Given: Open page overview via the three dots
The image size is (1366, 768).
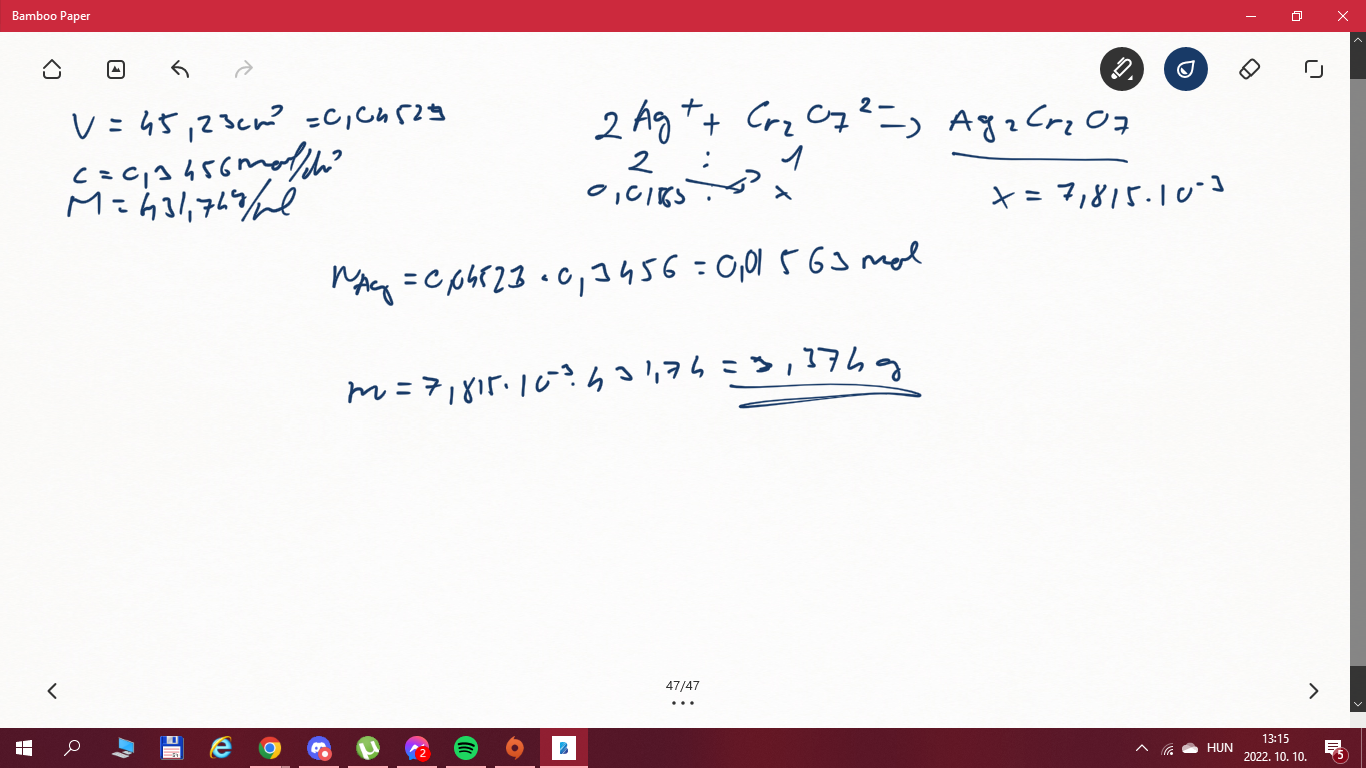Looking at the screenshot, I should click(x=682, y=703).
